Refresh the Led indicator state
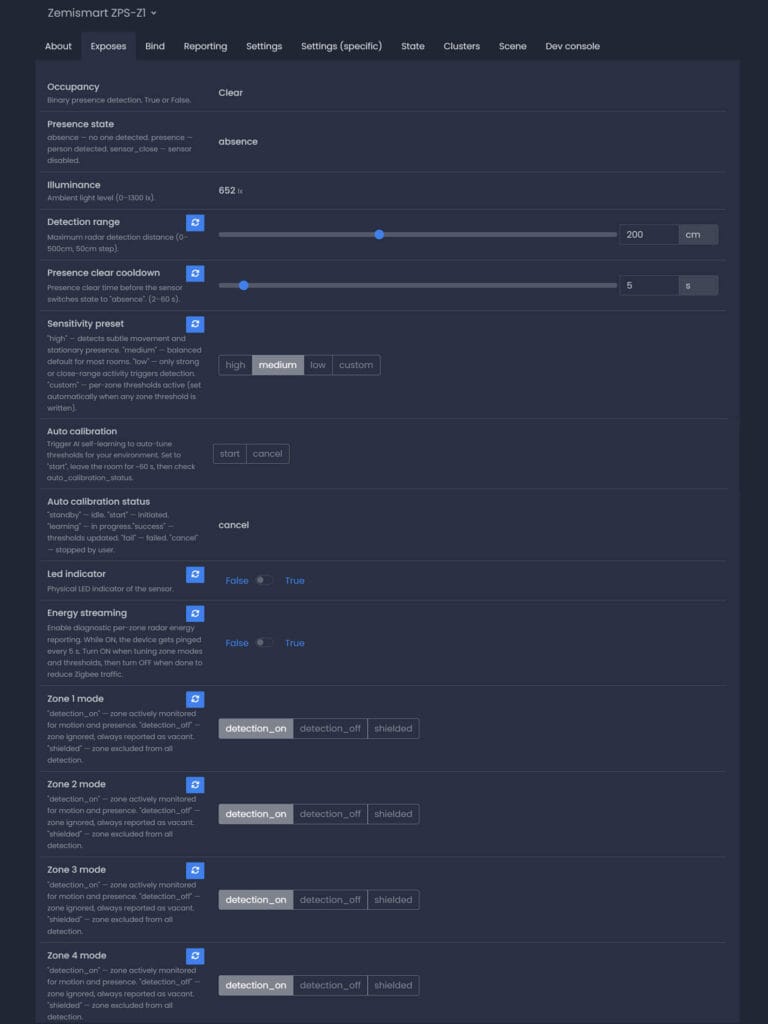Image resolution: width=768 pixels, height=1024 pixels. click(195, 574)
